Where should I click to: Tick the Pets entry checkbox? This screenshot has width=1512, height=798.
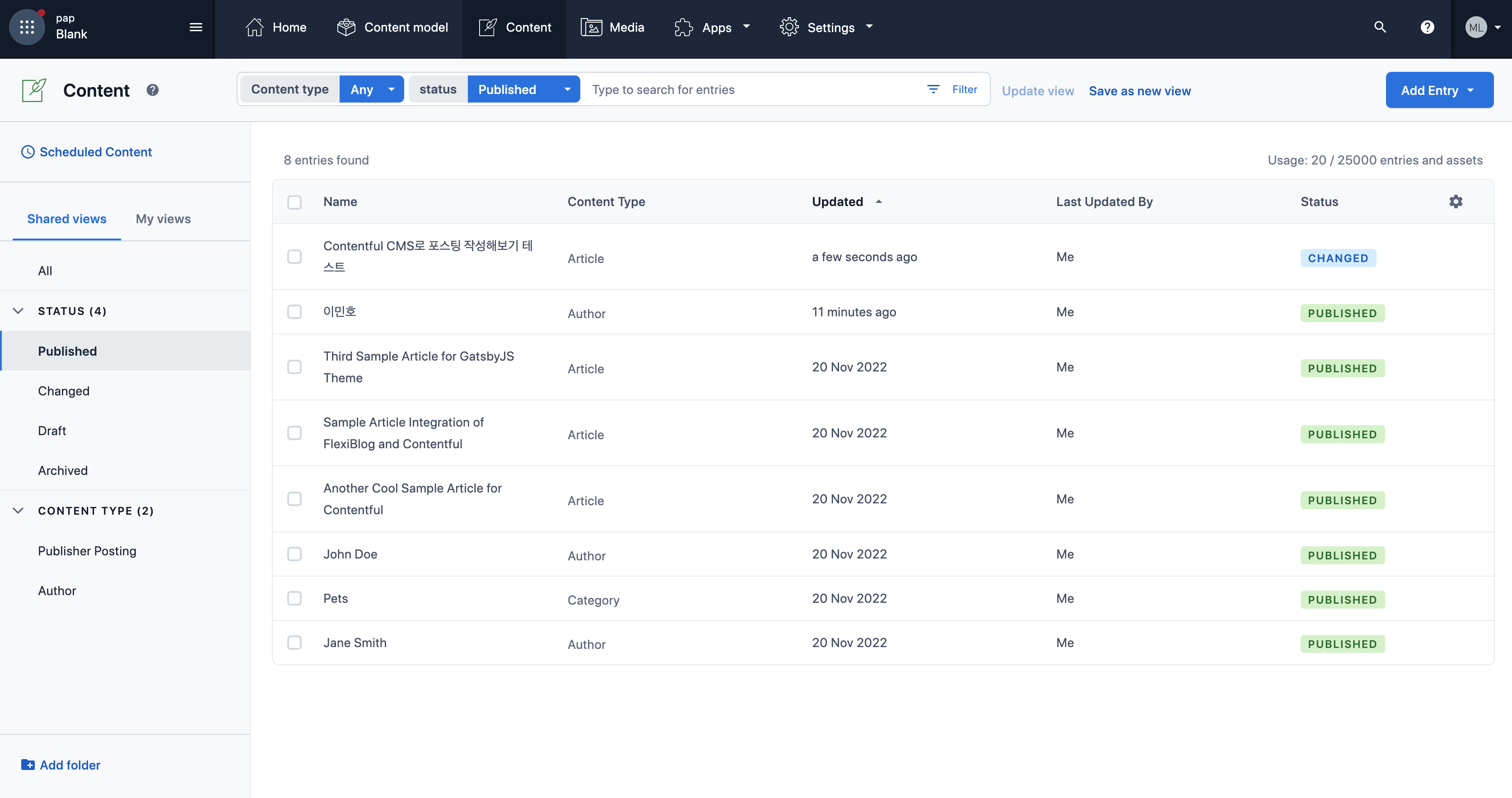(294, 598)
